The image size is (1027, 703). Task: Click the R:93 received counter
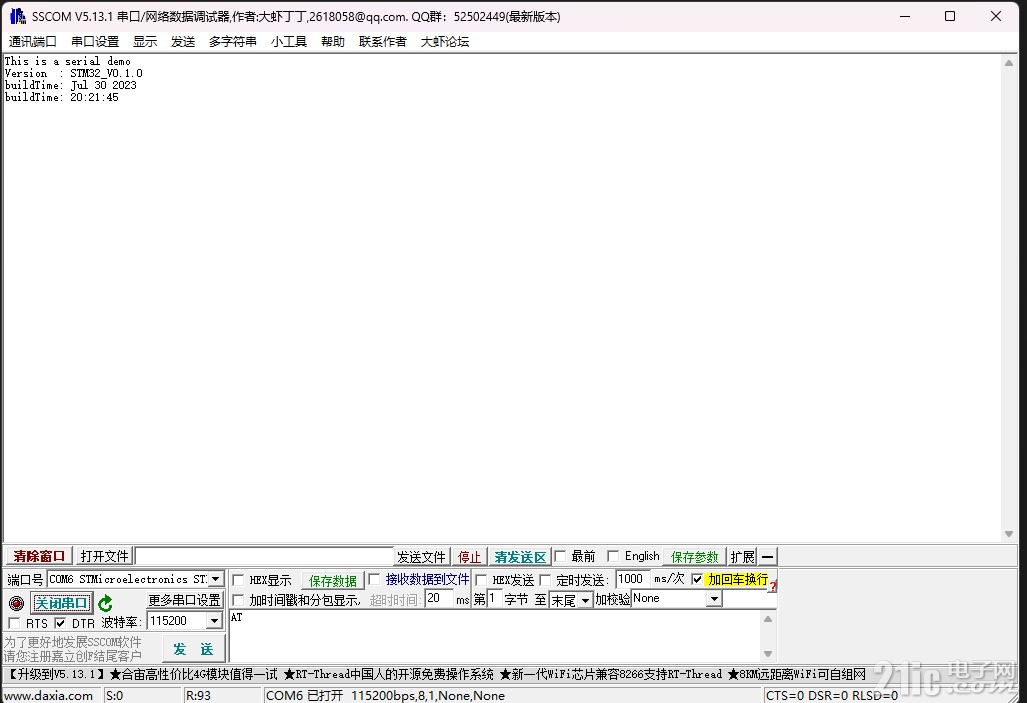198,695
